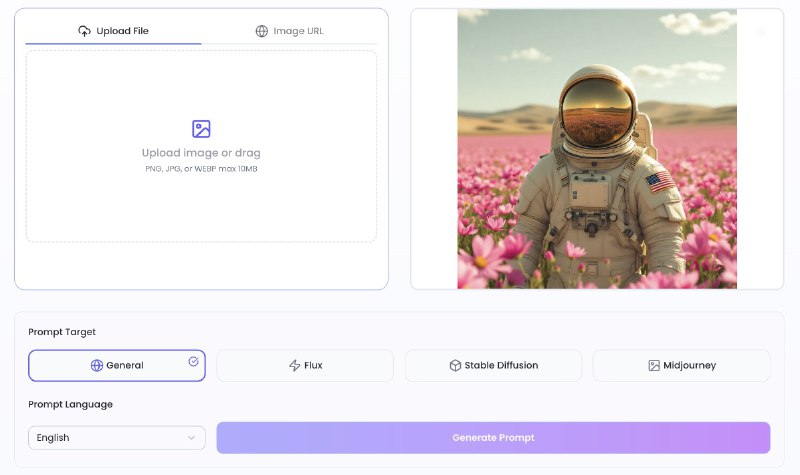This screenshot has height=475, width=800.
Task: Choose Stable Diffusion as prompt target
Action: coord(493,366)
